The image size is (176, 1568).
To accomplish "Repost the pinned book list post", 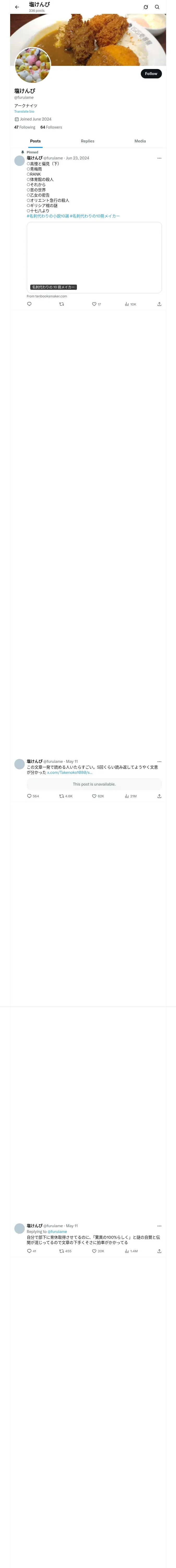I will [x=61, y=304].
